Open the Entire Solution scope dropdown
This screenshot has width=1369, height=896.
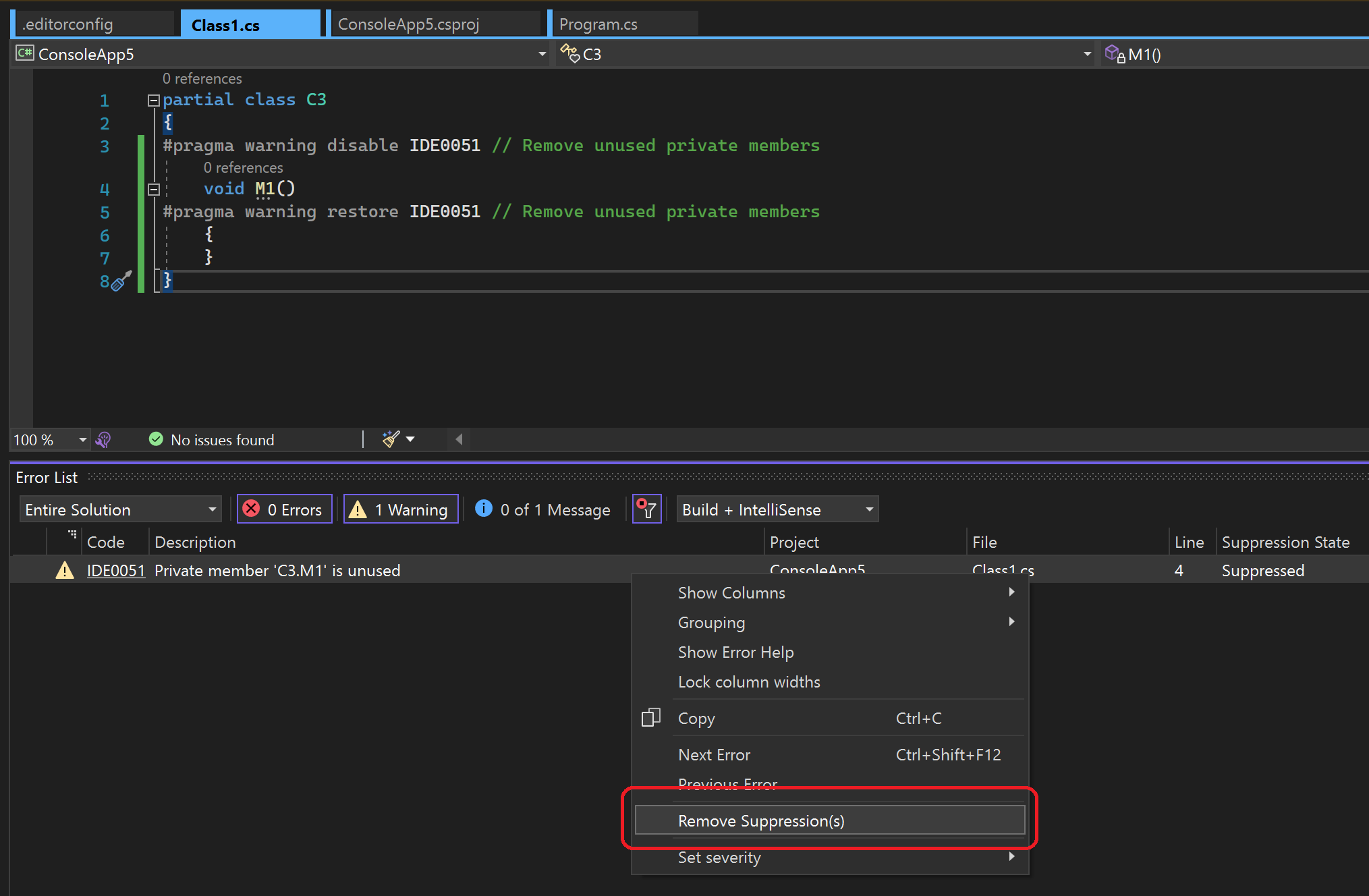[x=120, y=509]
